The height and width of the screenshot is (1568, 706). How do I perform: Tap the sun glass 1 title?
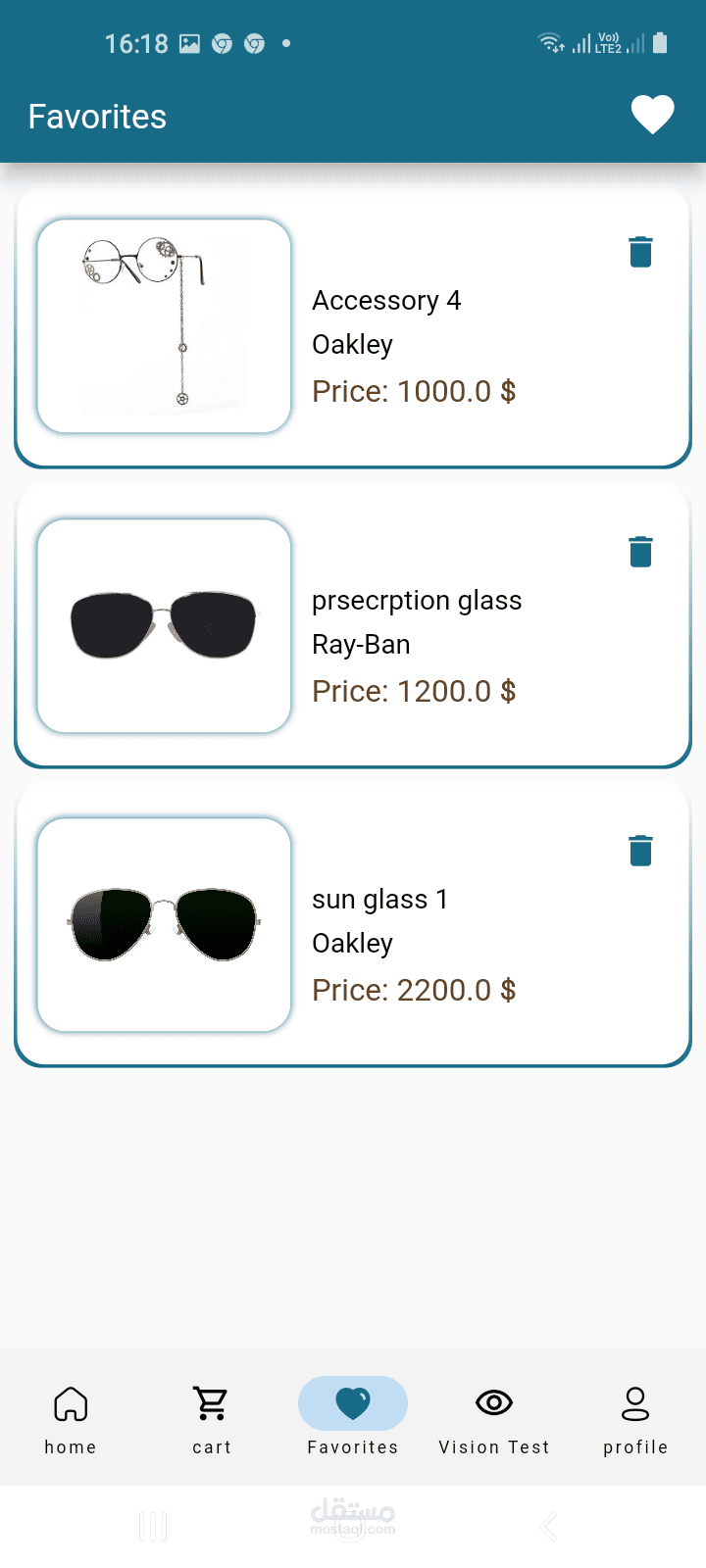pyautogui.click(x=379, y=899)
